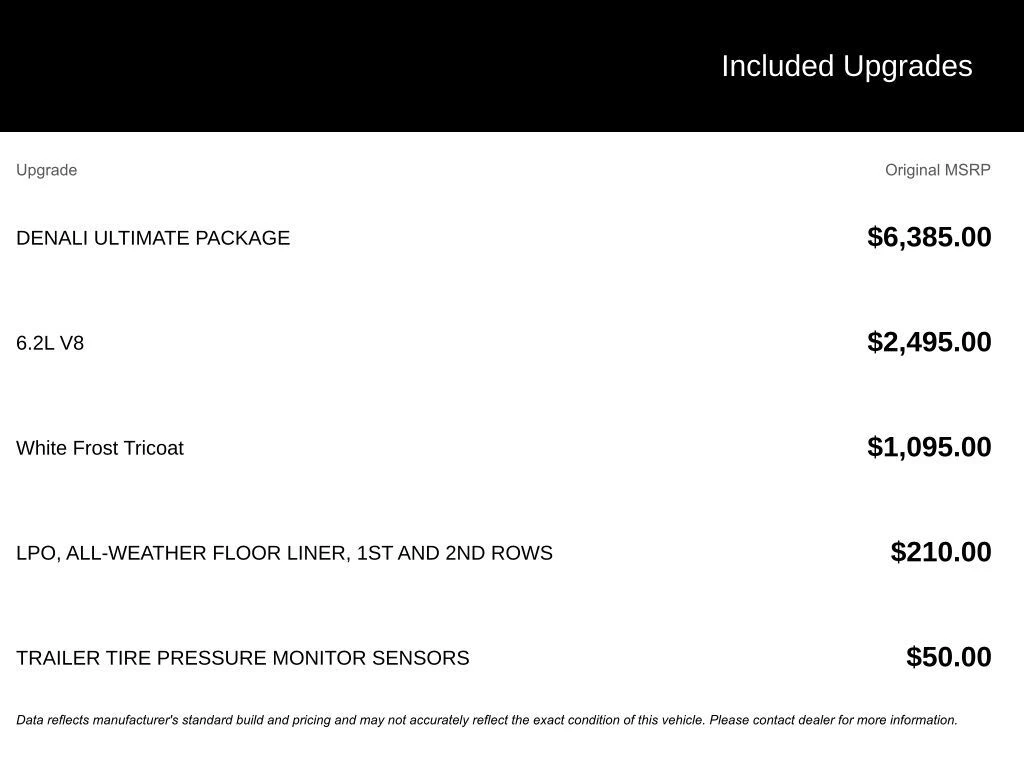The image size is (1024, 768).
Task: Click the $2,495.00 price
Action: coord(929,342)
